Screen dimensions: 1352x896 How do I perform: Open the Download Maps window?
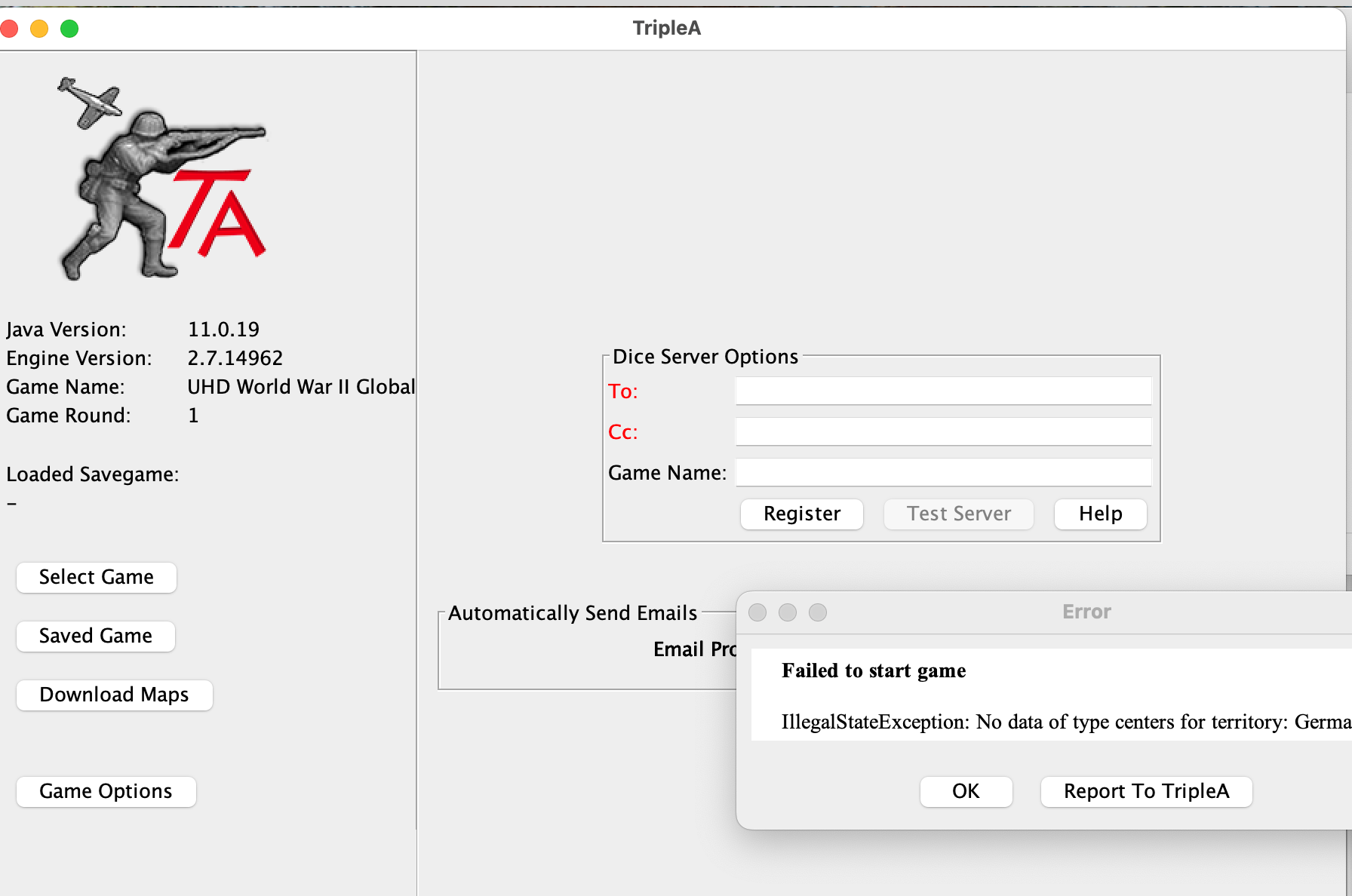coord(114,695)
